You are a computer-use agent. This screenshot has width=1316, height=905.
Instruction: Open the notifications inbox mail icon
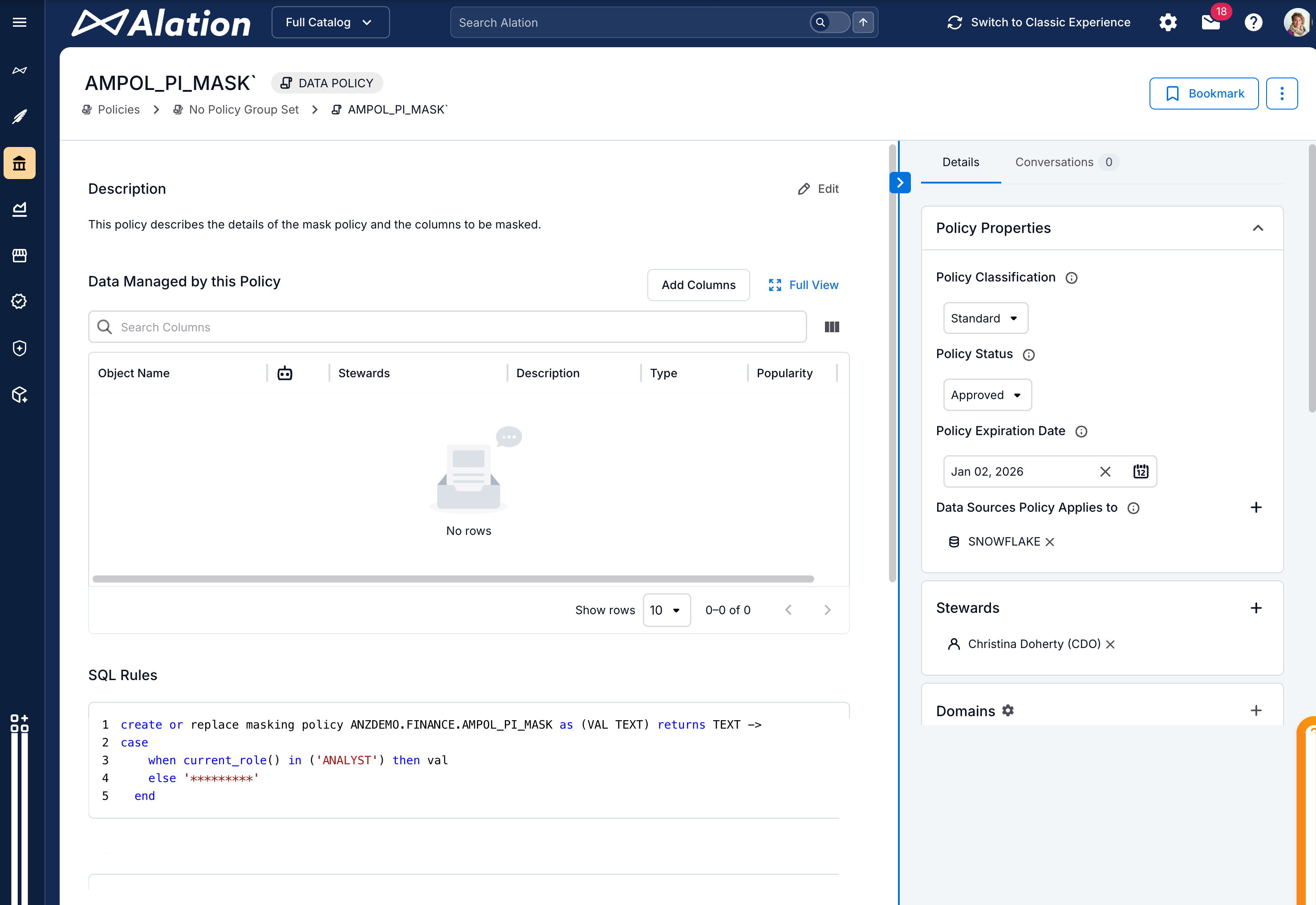pyautogui.click(x=1210, y=23)
